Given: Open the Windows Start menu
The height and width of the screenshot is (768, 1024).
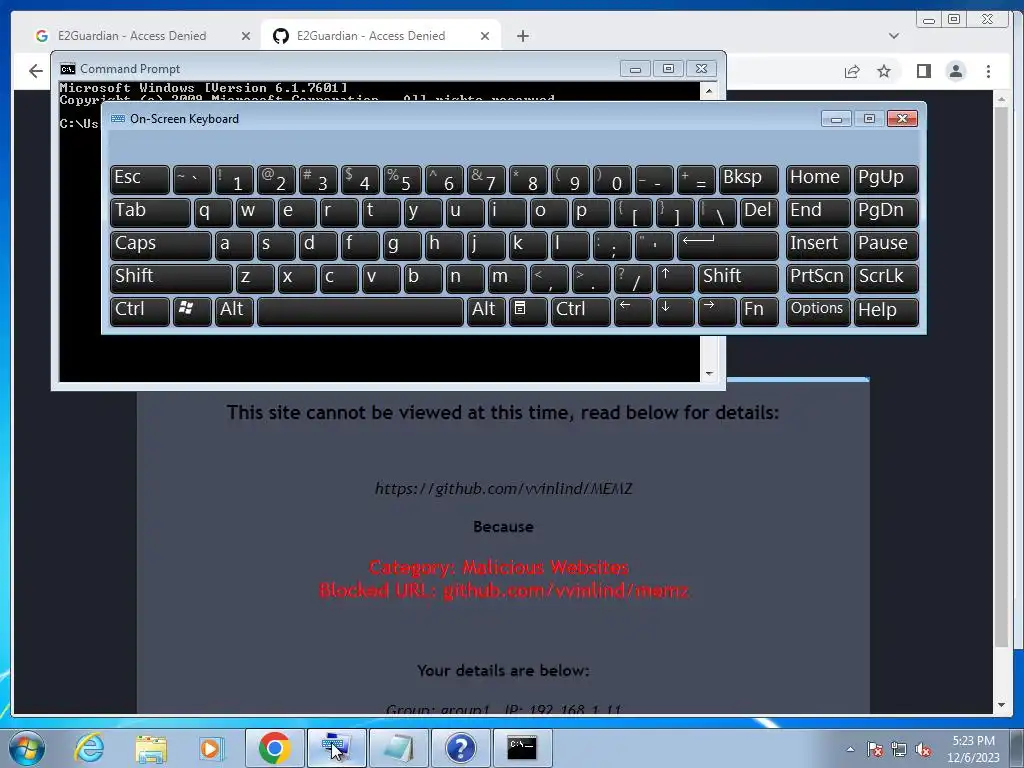Looking at the screenshot, I should pyautogui.click(x=26, y=748).
